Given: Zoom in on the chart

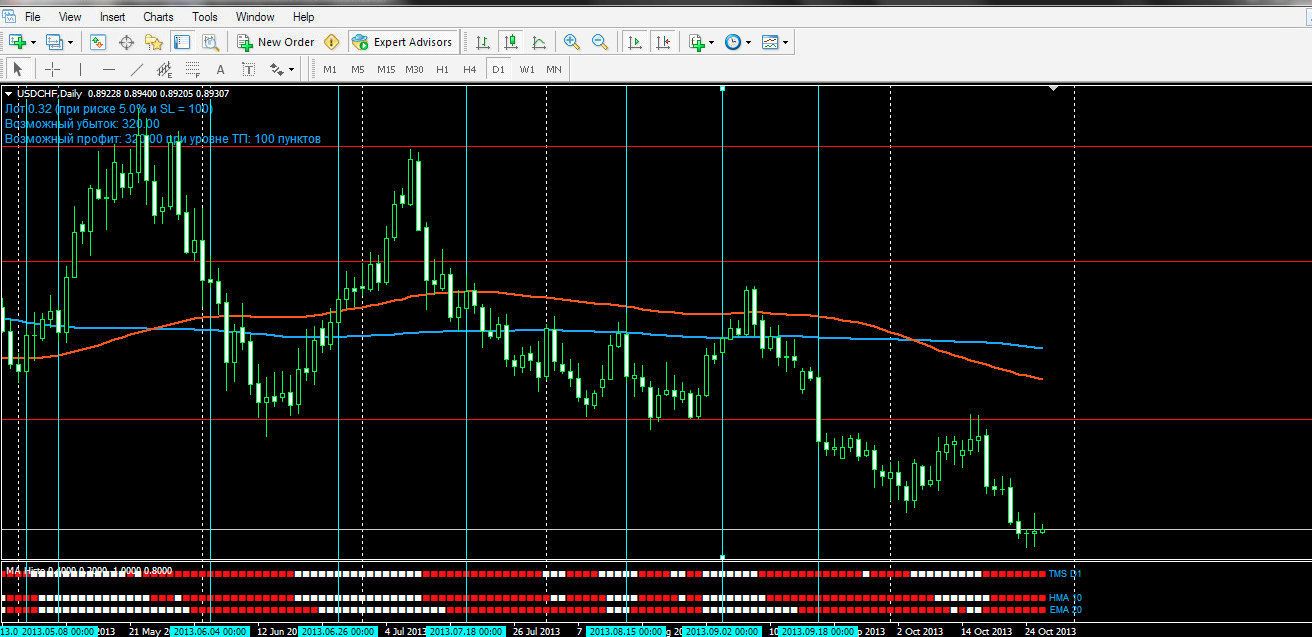Looking at the screenshot, I should (x=572, y=42).
